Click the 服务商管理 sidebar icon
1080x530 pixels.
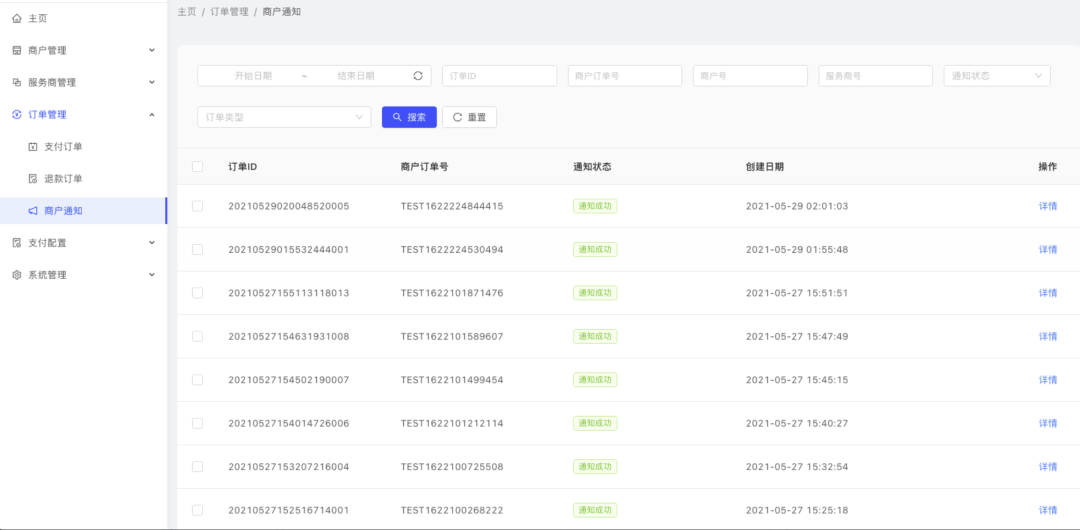16,82
